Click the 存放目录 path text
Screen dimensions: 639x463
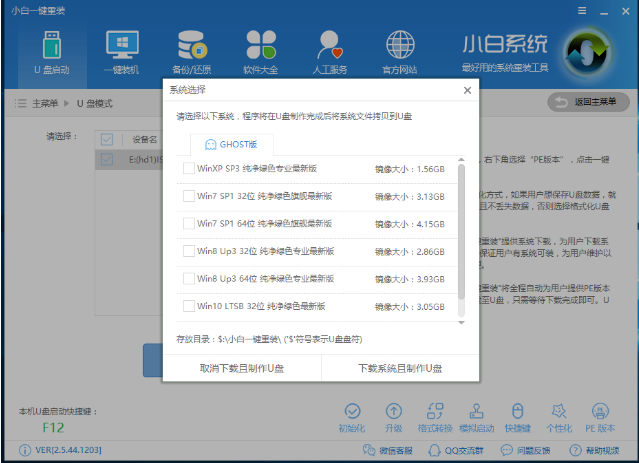coord(269,339)
